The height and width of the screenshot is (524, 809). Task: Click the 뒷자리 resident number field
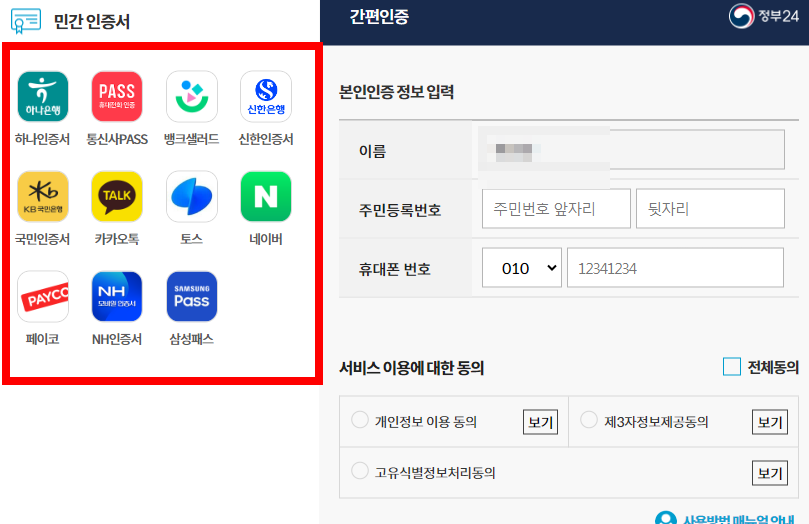(710, 208)
